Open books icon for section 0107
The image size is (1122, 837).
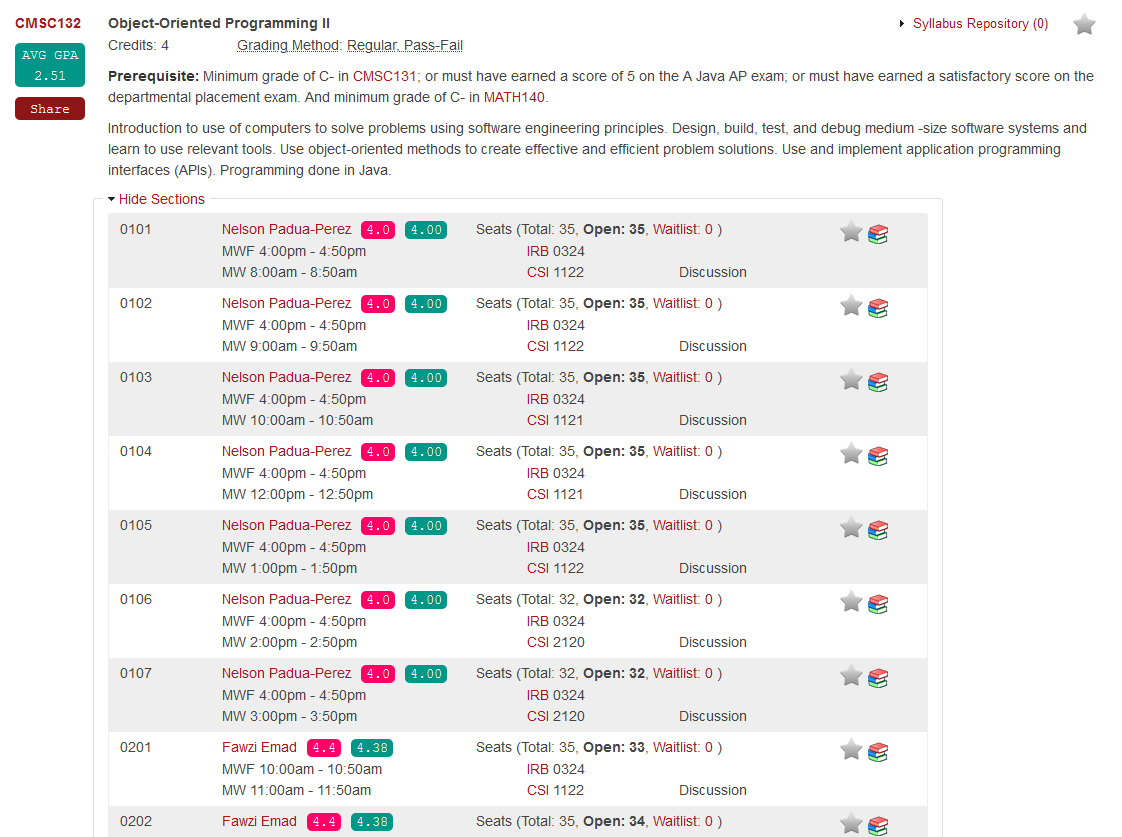click(x=878, y=677)
